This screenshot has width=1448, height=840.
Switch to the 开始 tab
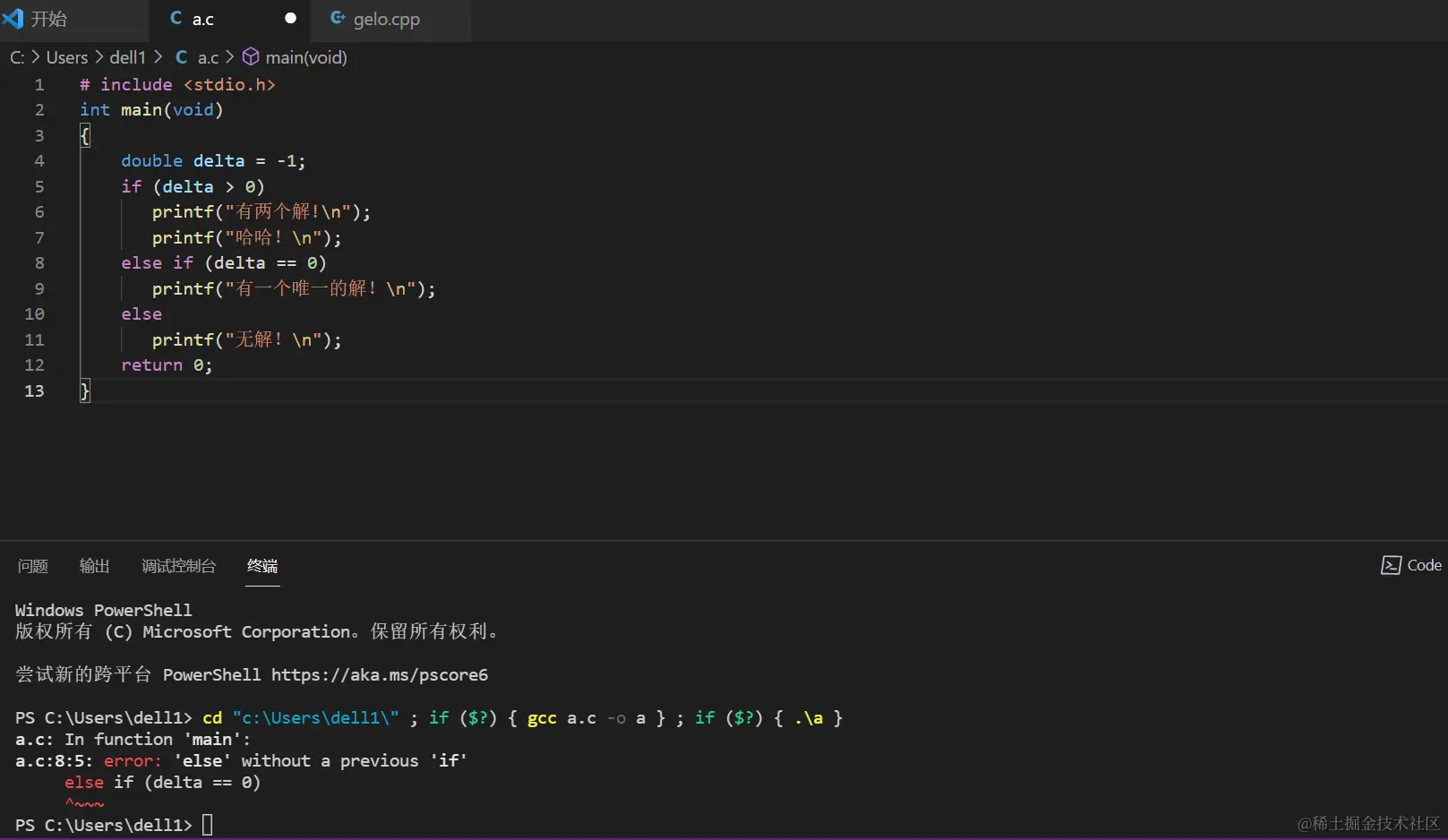click(49, 18)
